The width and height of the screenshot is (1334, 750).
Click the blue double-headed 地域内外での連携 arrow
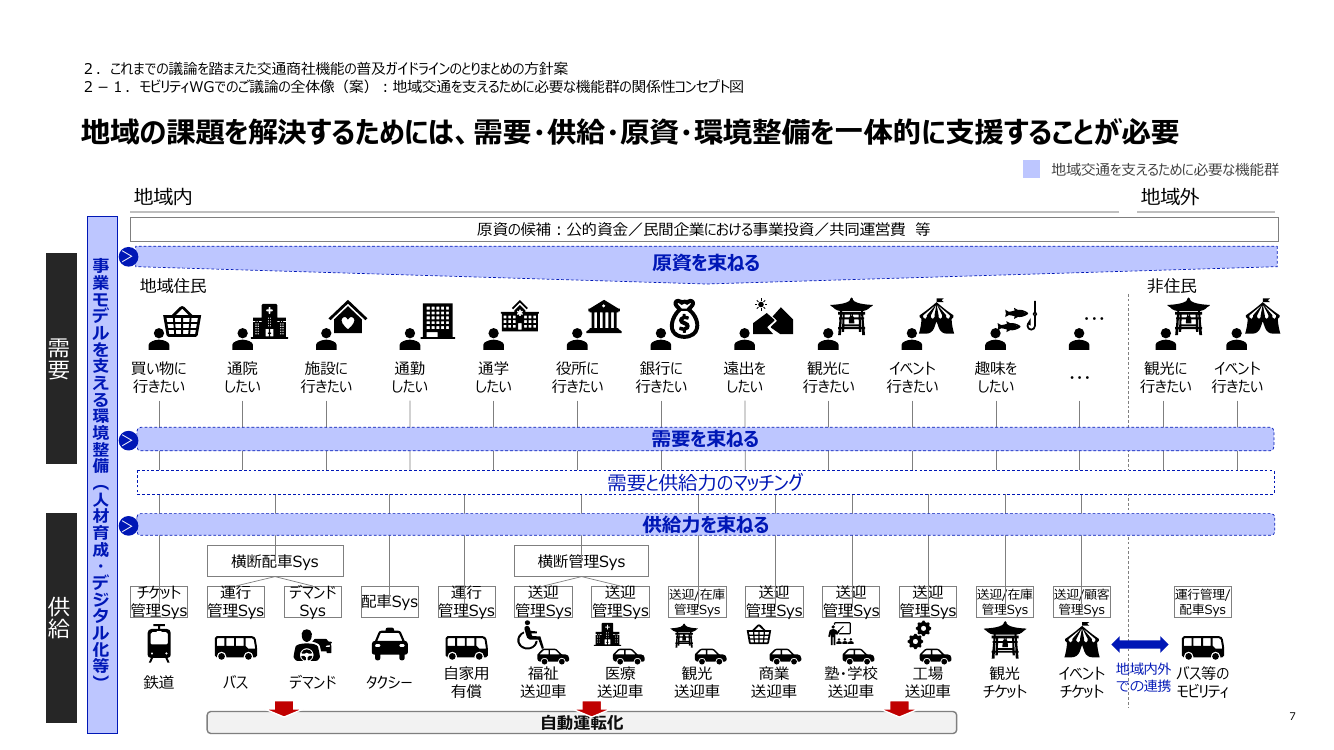point(1140,645)
